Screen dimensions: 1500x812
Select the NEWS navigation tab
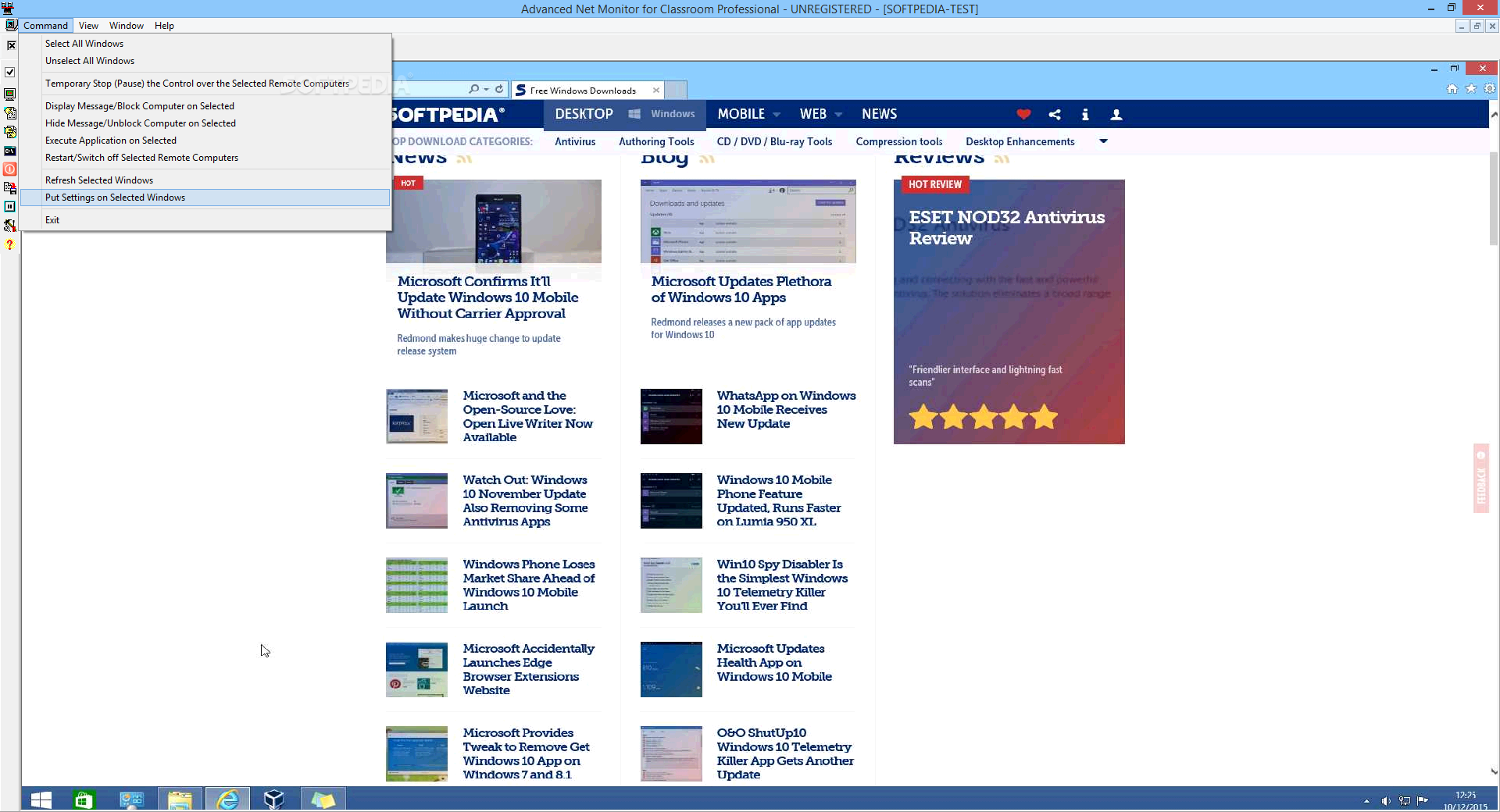click(879, 114)
